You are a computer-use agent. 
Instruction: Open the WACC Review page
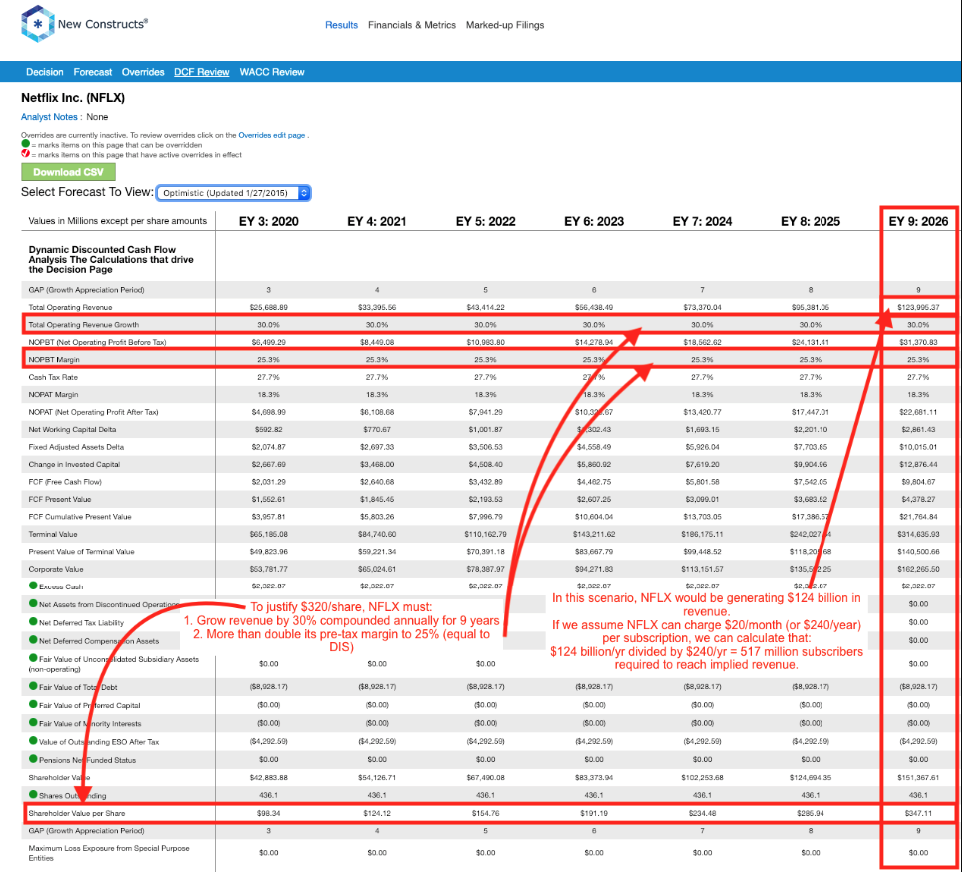(272, 72)
